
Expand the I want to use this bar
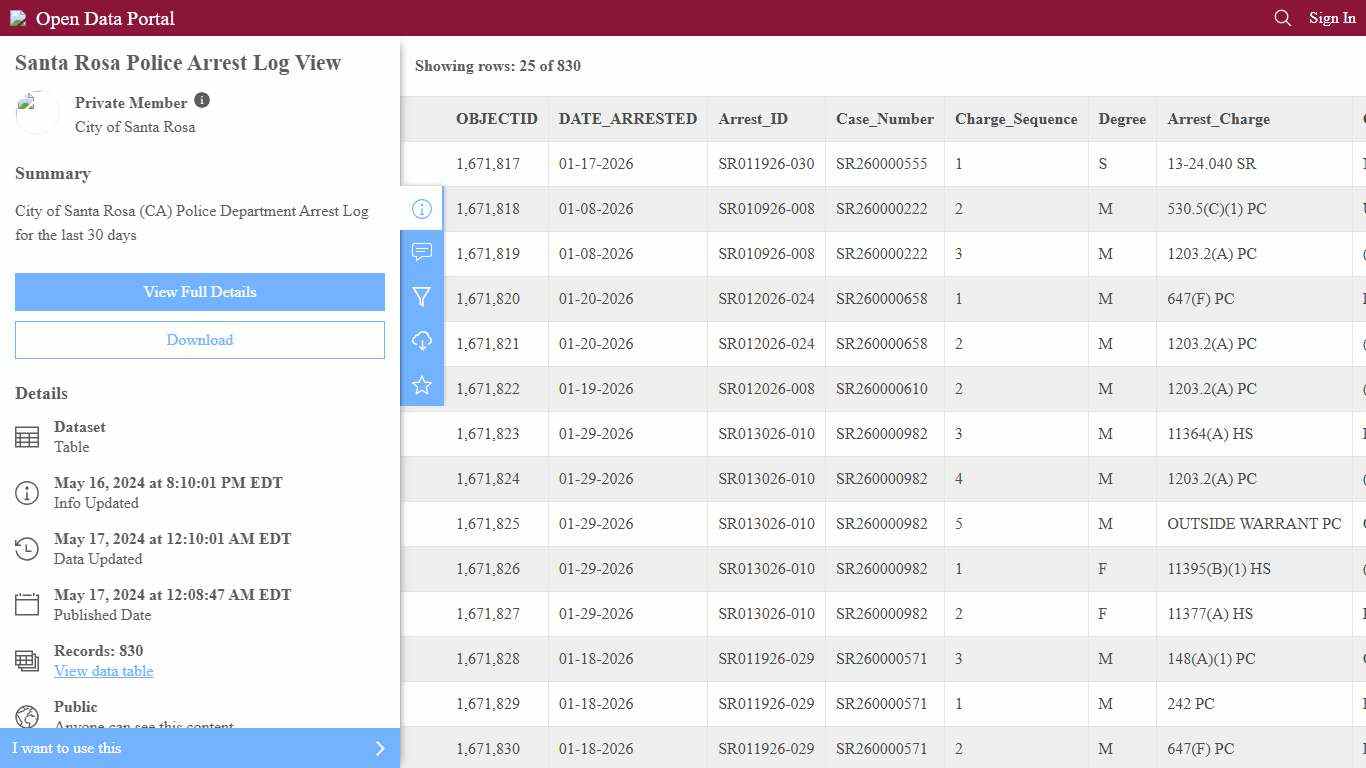click(200, 748)
